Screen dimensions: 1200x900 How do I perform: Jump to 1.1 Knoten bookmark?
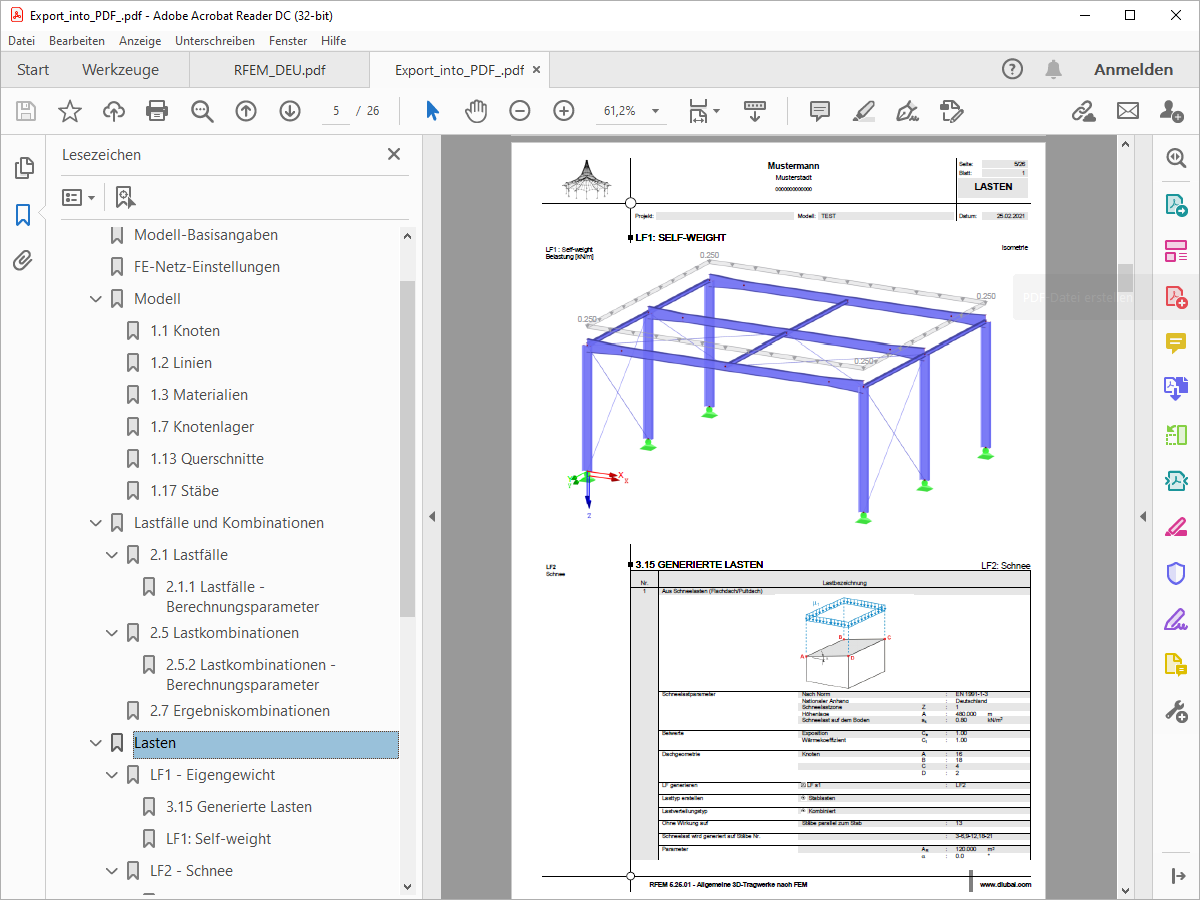tap(185, 331)
